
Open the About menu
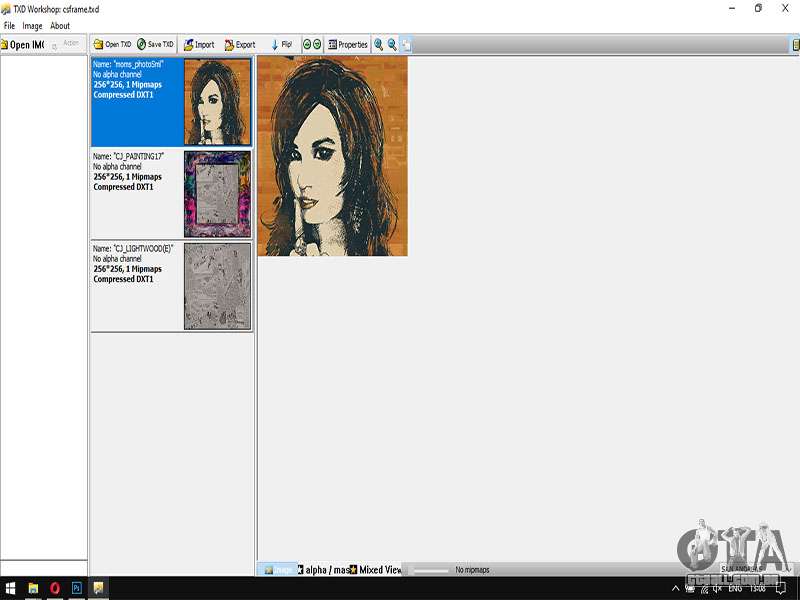60,25
